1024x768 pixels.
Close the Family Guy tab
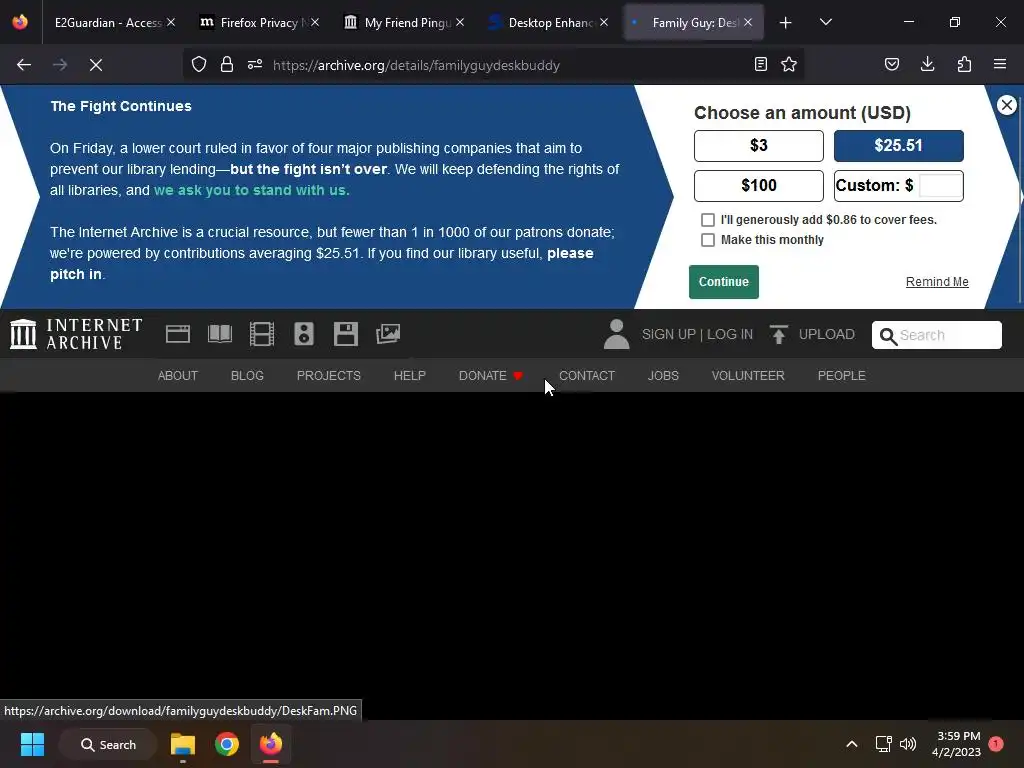point(748,23)
